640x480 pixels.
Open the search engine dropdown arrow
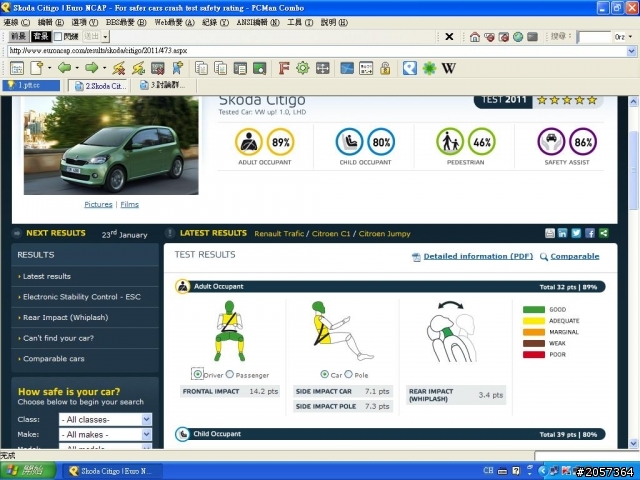(631, 37)
